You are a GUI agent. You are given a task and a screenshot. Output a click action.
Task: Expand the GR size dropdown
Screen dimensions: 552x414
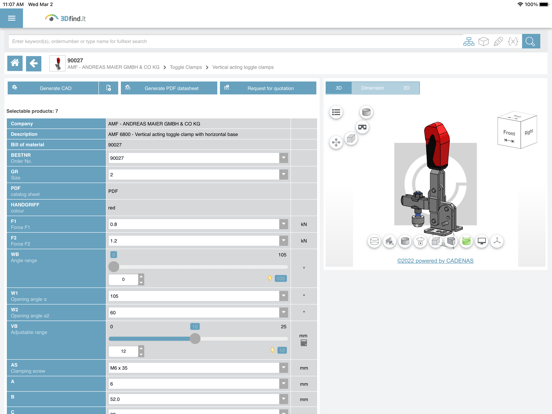(x=284, y=175)
